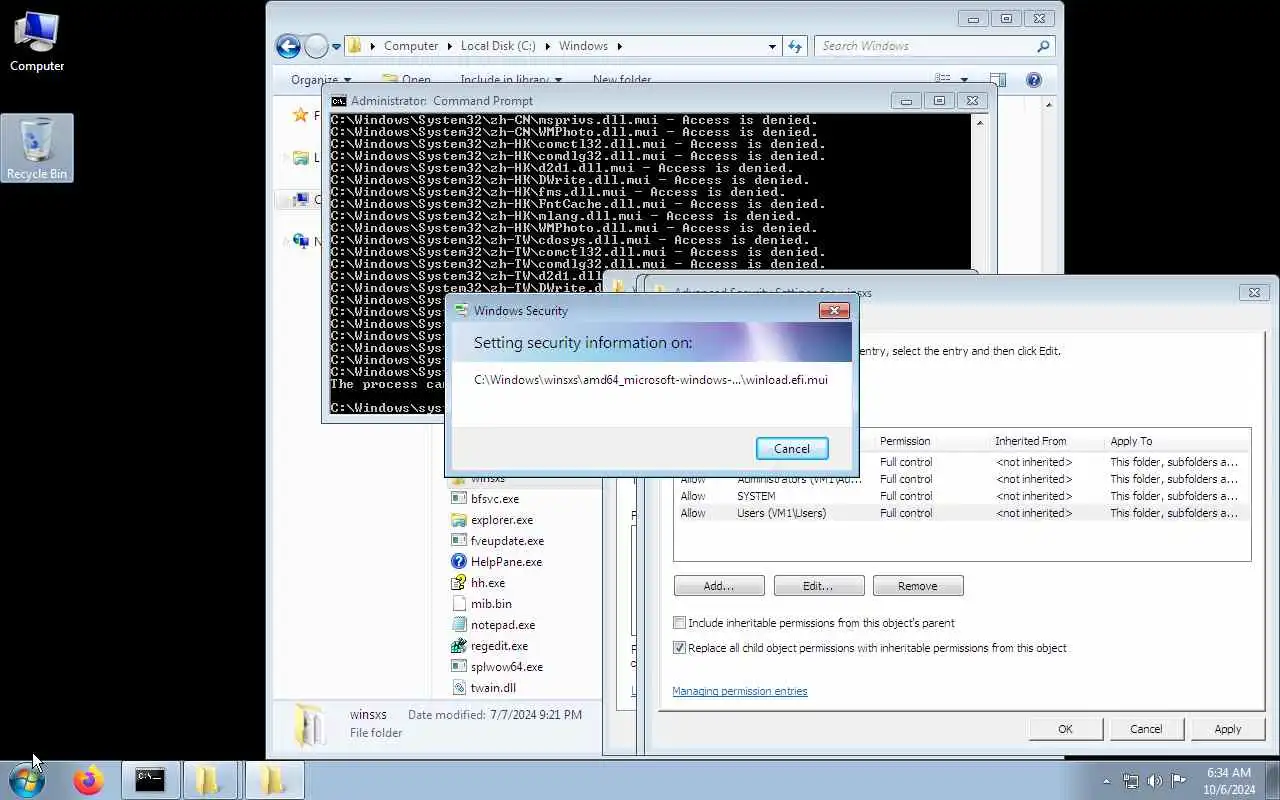Click Local Disk (C:) breadcrumb
This screenshot has height=800, width=1280.
click(x=498, y=46)
